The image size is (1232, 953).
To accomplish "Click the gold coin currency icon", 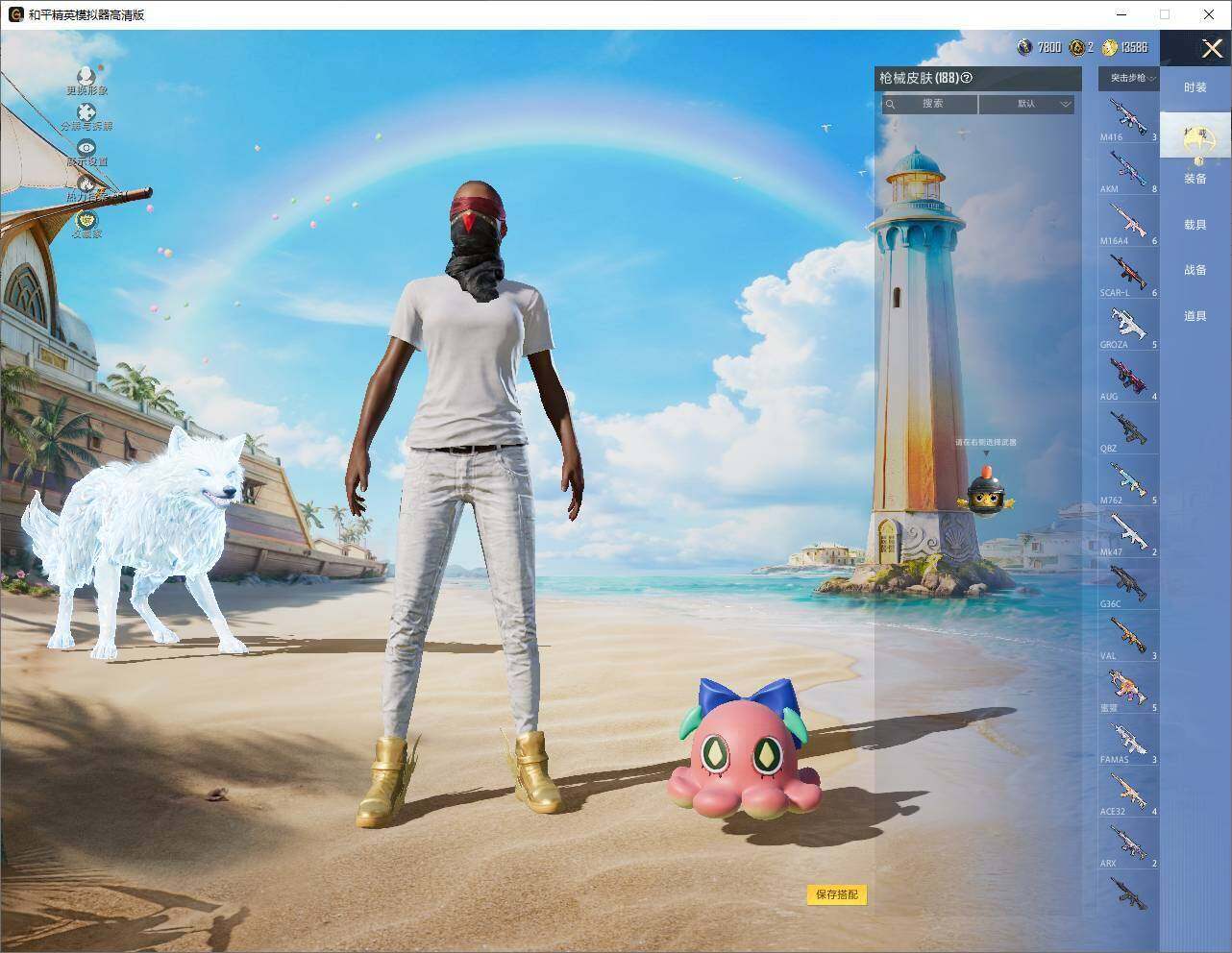I will pyautogui.click(x=1110, y=46).
